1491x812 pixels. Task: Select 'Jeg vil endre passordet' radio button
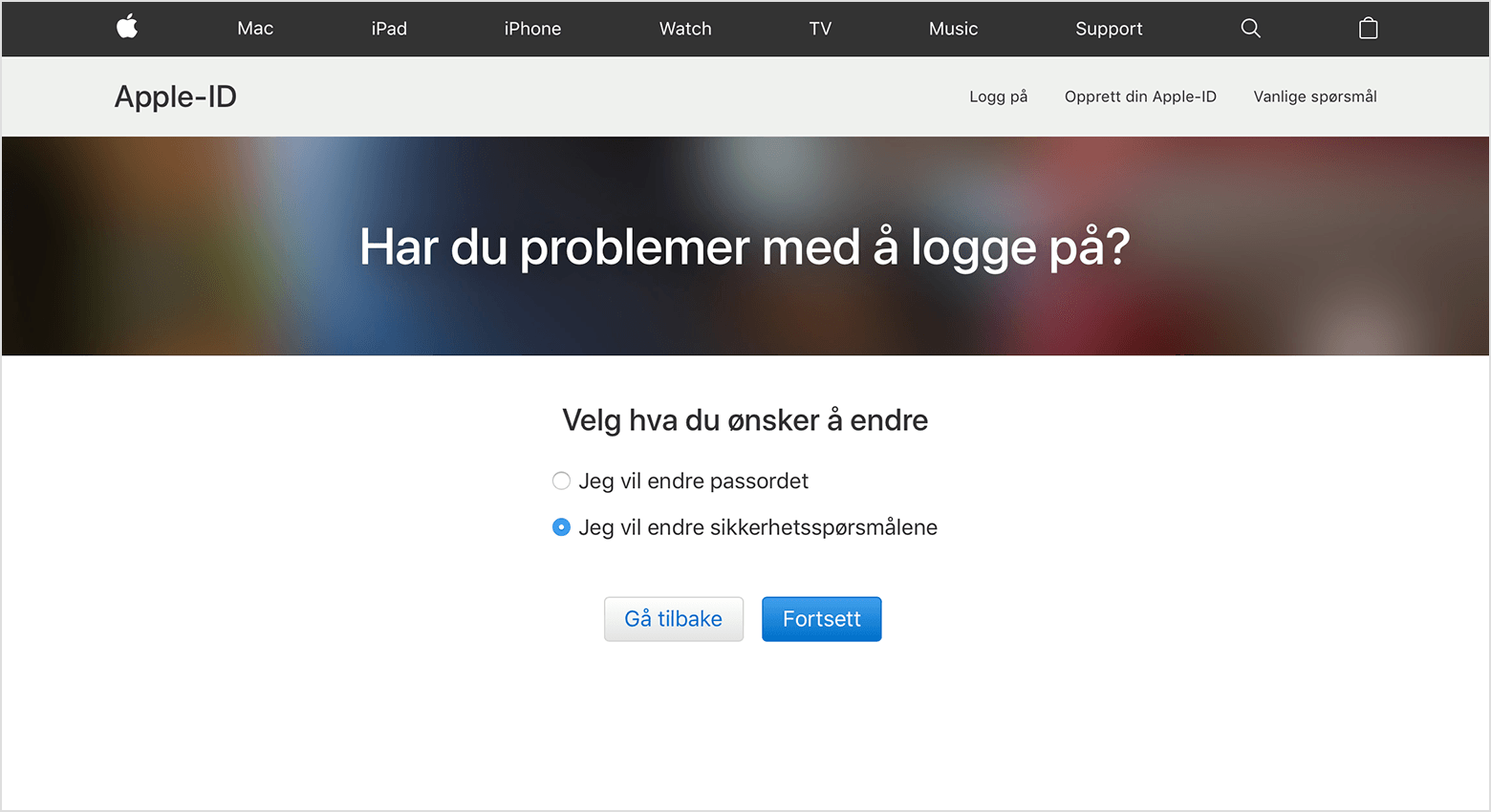561,481
